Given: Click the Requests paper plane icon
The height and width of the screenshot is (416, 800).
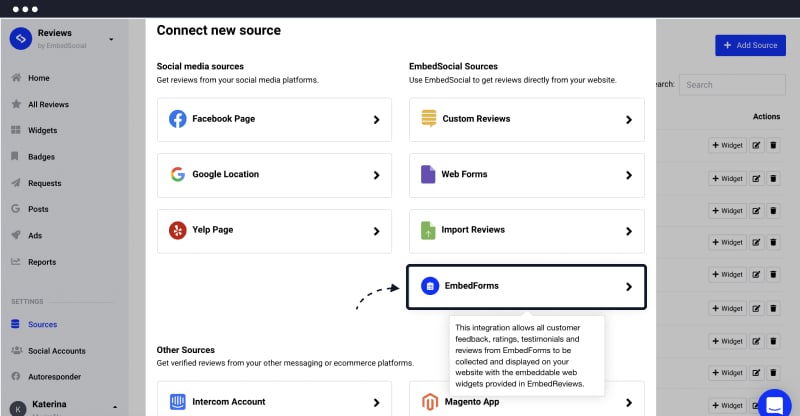Looking at the screenshot, I should click(x=16, y=182).
